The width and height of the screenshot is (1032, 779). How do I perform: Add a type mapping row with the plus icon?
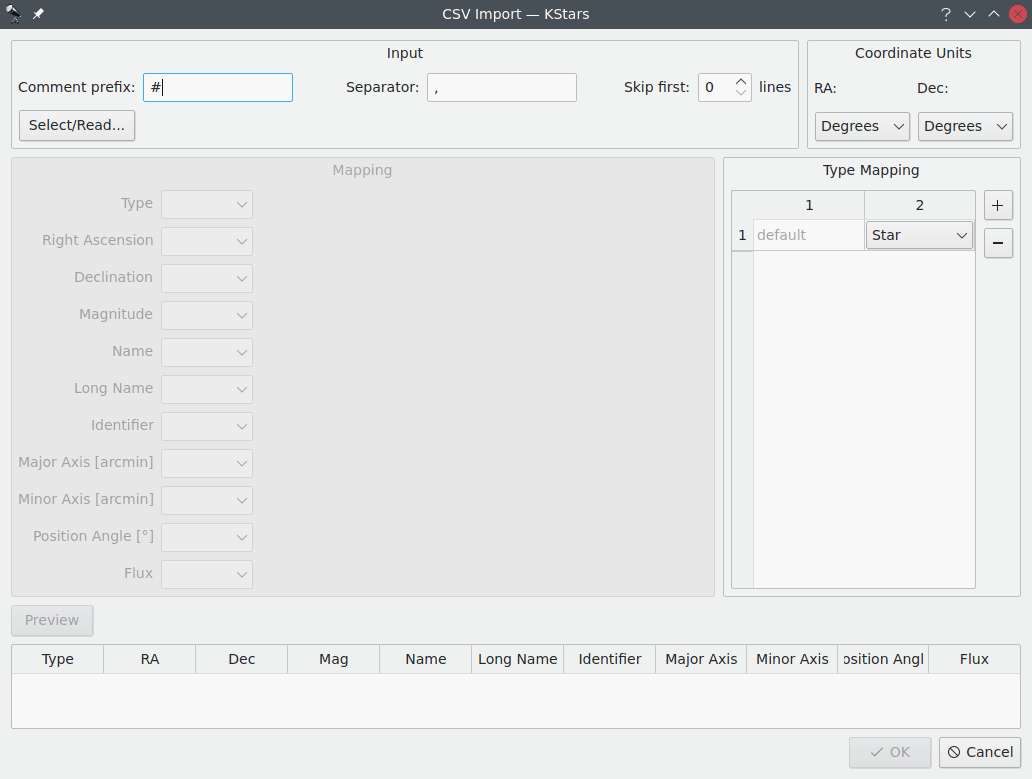coord(997,205)
